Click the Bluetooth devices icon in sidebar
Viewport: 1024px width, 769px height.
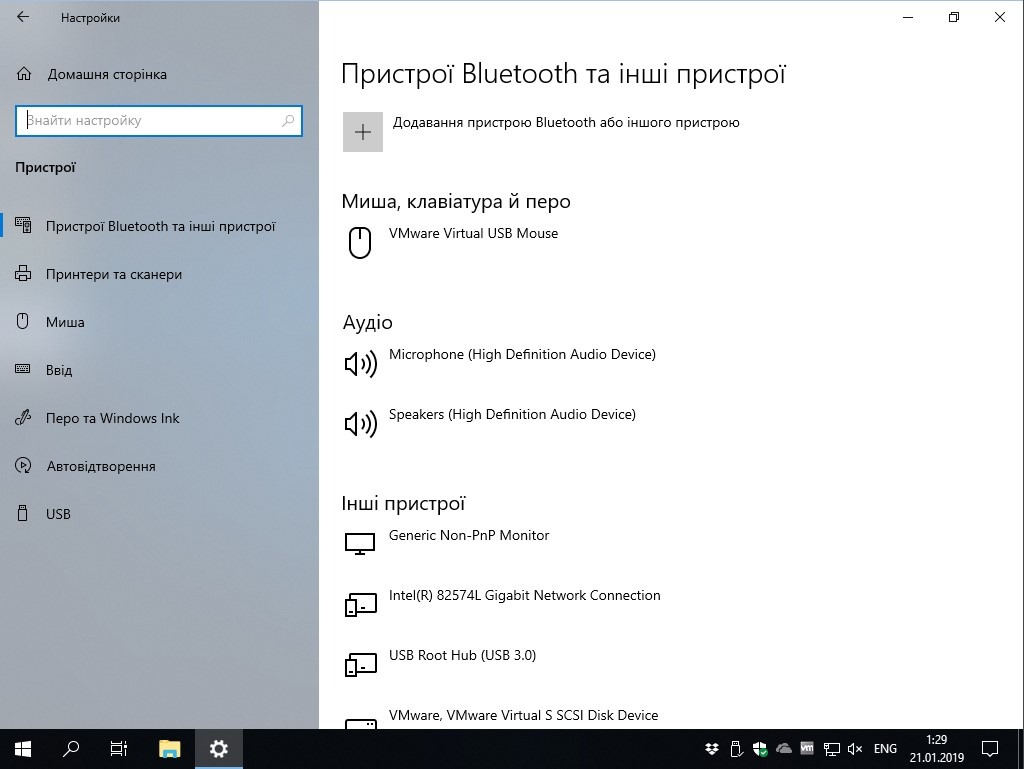pos(23,225)
